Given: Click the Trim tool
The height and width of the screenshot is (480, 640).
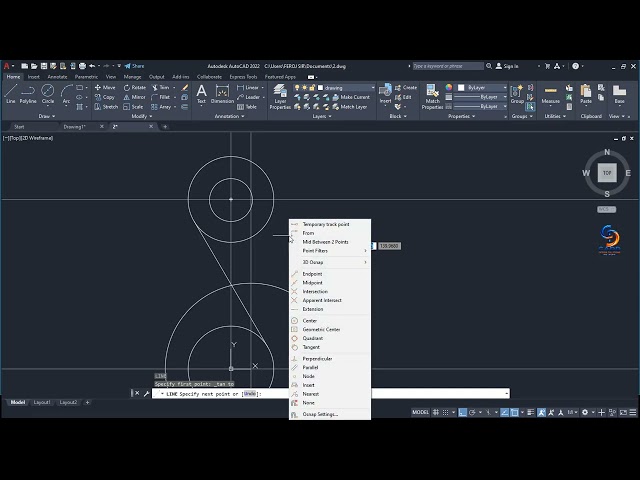Looking at the screenshot, I should (x=161, y=87).
